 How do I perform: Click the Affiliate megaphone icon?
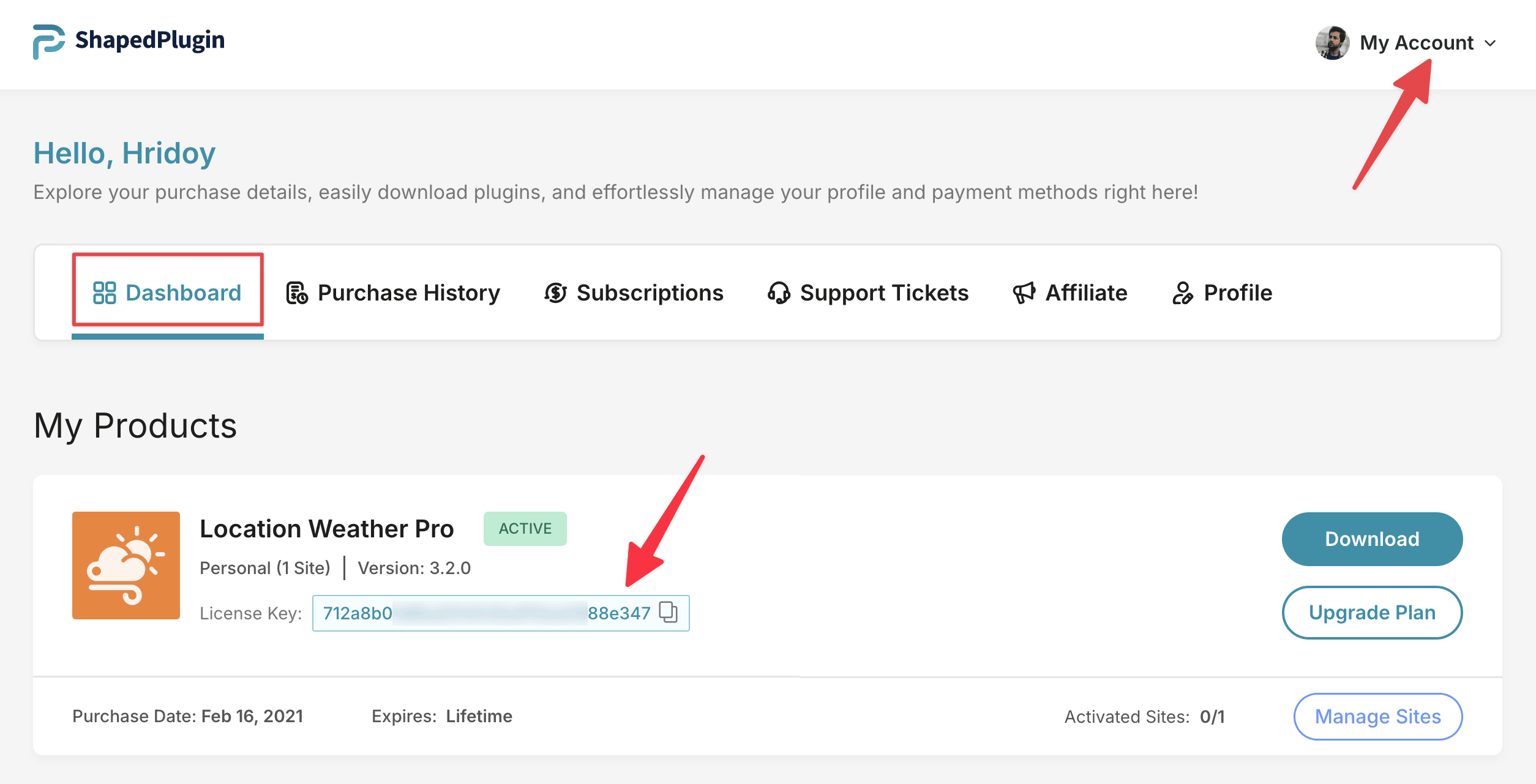point(1024,293)
